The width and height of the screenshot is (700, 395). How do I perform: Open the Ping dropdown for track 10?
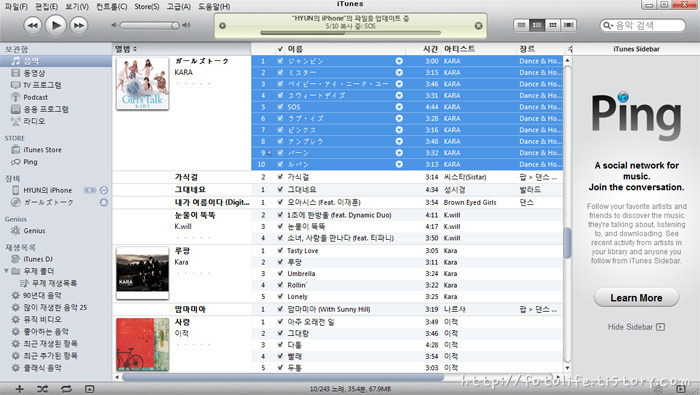click(399, 164)
